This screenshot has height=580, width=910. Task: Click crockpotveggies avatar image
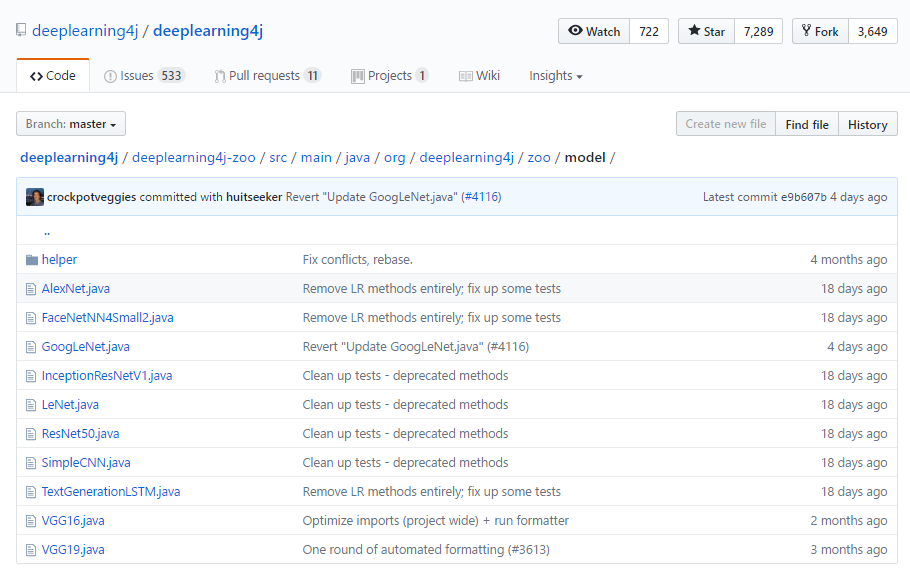(35, 197)
